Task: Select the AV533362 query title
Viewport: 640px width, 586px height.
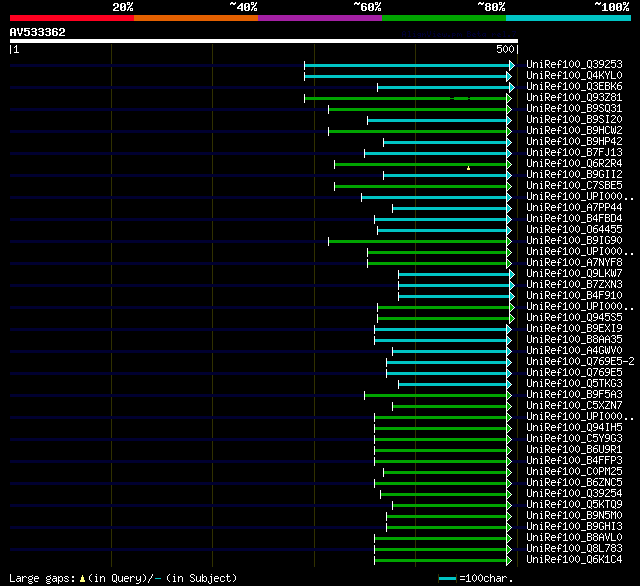Action: tap(38, 32)
